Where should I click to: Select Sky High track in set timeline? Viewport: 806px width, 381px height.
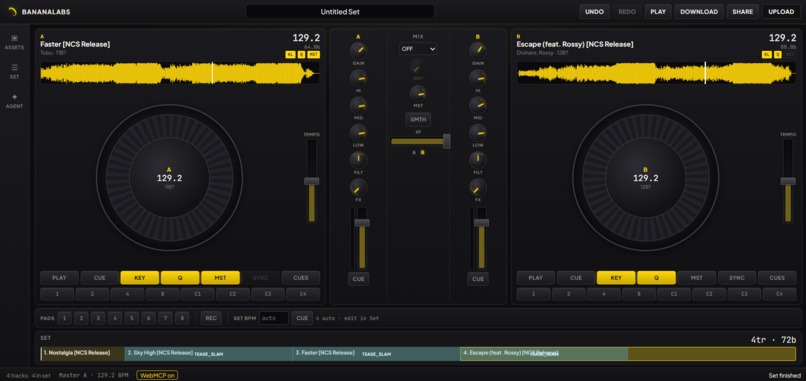point(209,354)
